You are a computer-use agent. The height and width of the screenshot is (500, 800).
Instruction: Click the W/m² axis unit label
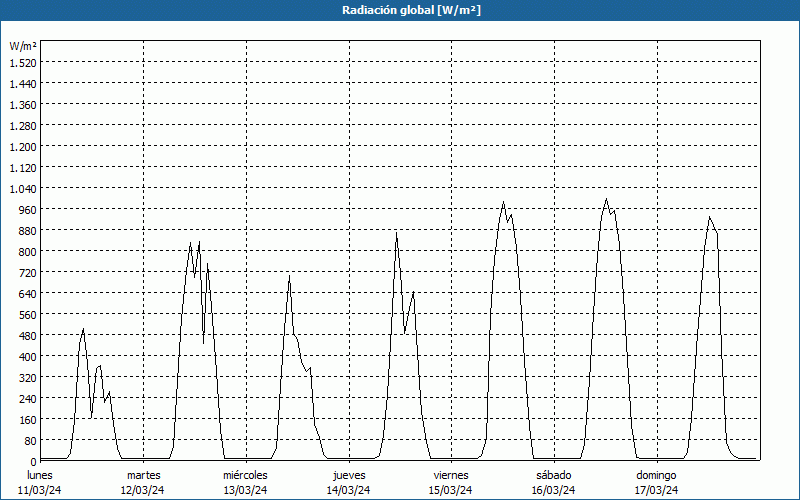tap(23, 46)
